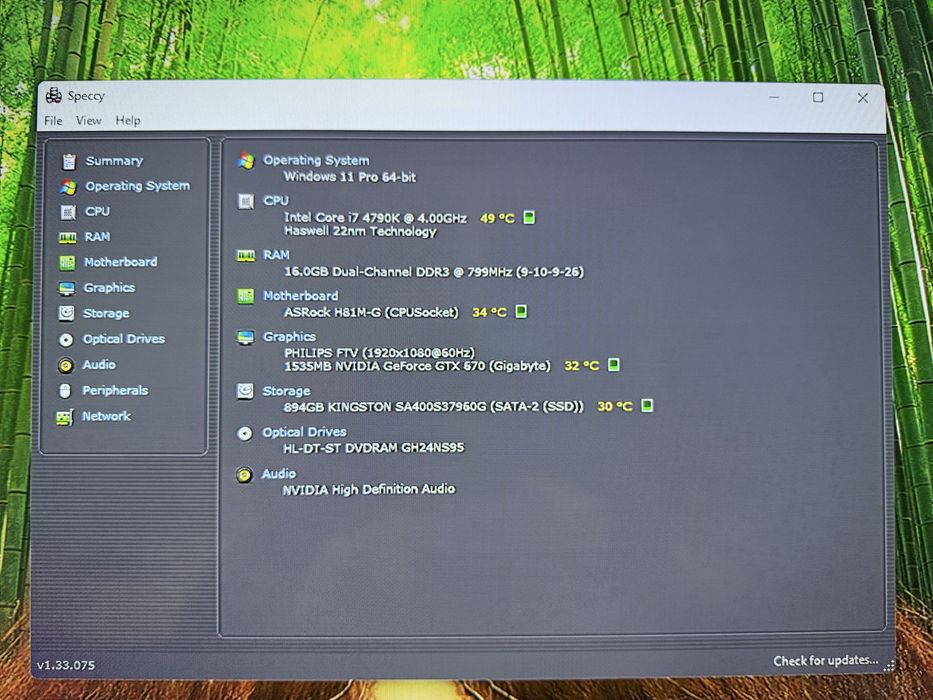The width and height of the screenshot is (933, 700).
Task: Click the Operating System flag icon in sidebar
Action: coord(68,187)
